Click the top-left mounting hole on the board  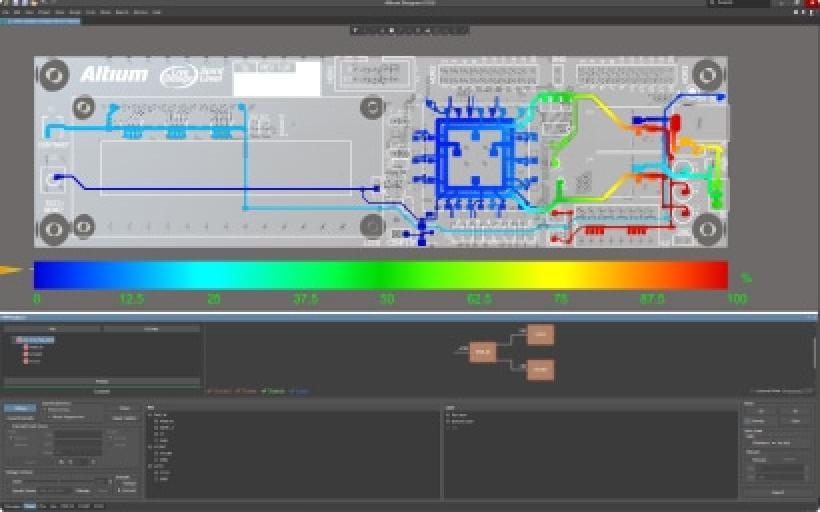coord(52,73)
